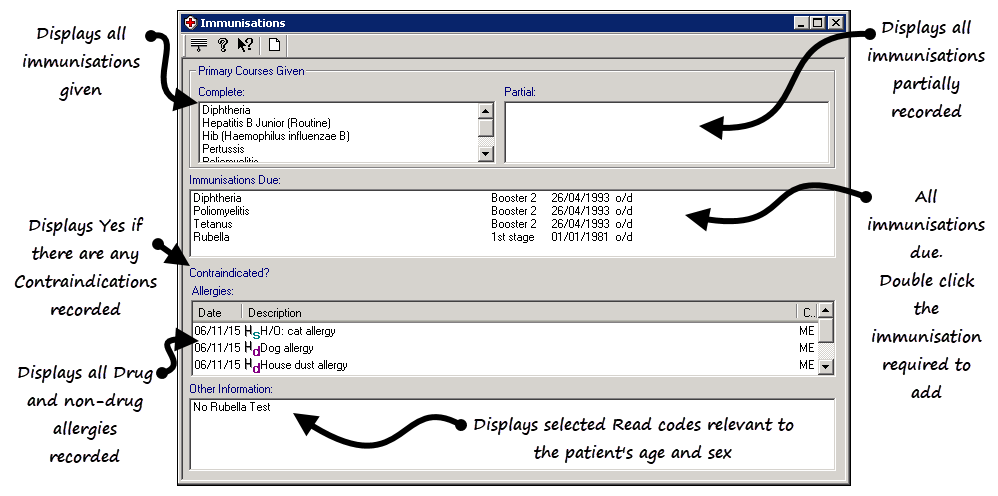This screenshot has width=998, height=496.
Task: Click the icon next to House dust allergy
Action: click(x=252, y=366)
